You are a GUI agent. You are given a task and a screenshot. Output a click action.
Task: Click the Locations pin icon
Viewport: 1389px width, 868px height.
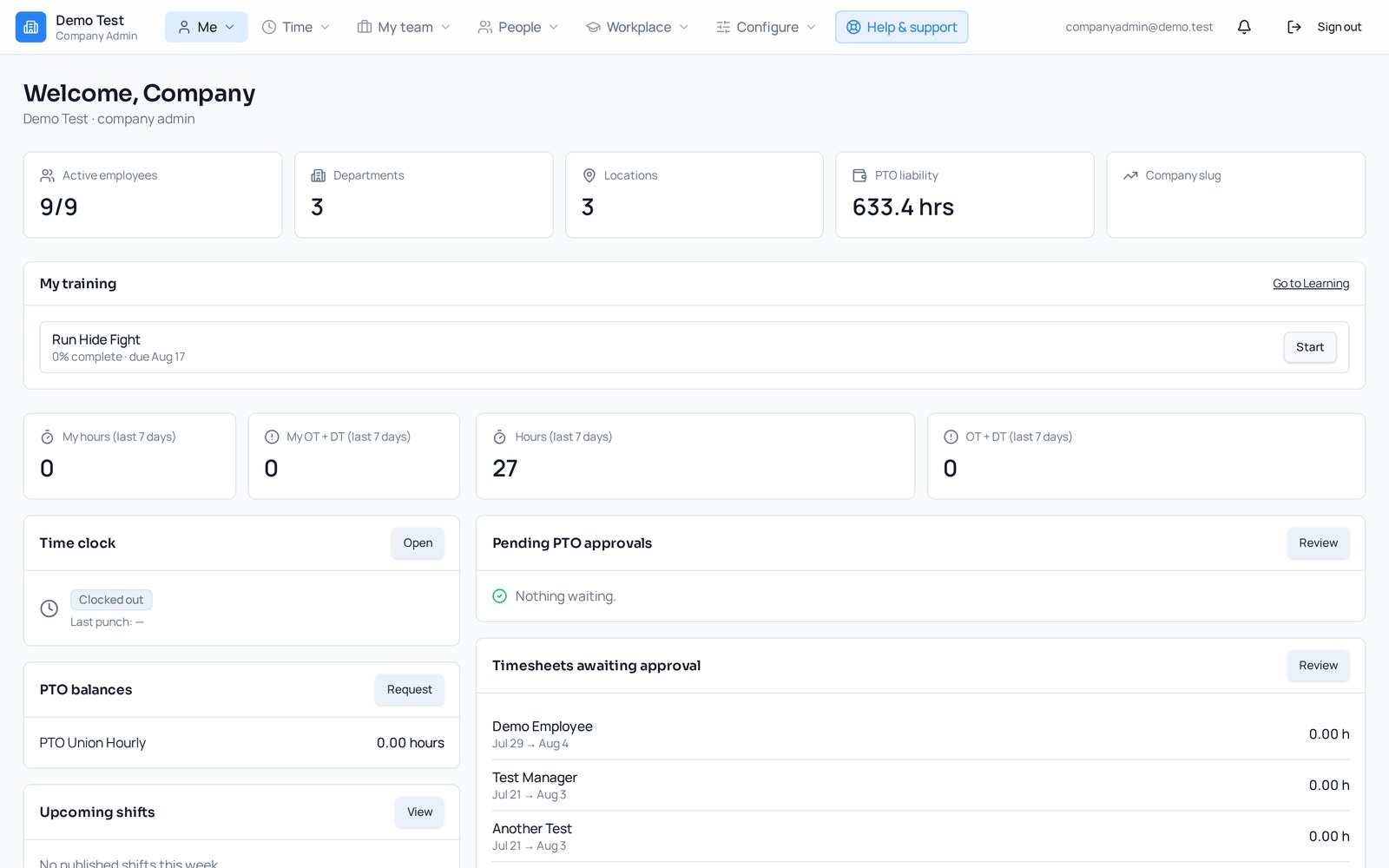pos(589,175)
